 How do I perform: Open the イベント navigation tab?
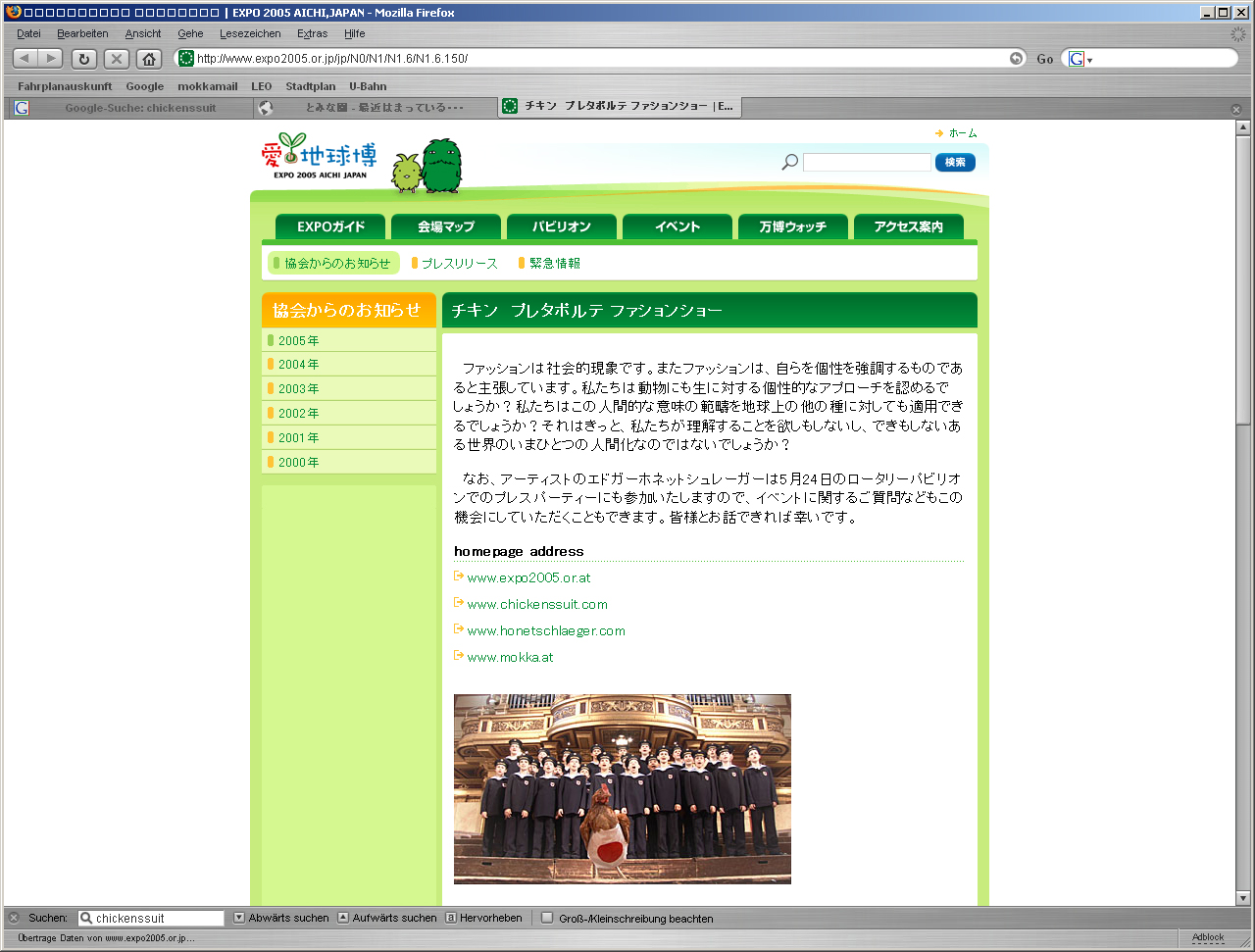pos(678,226)
